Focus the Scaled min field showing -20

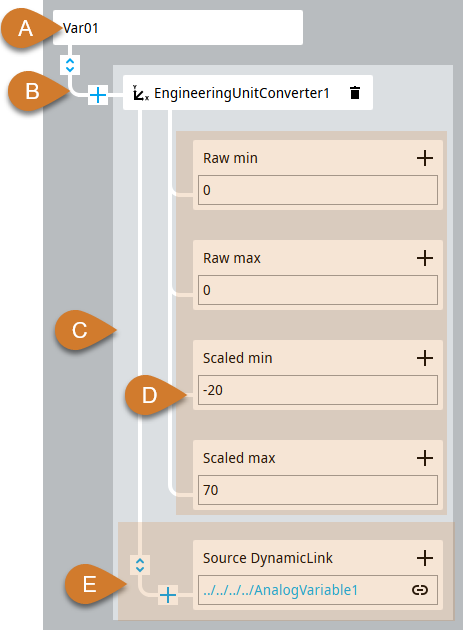[x=318, y=390]
